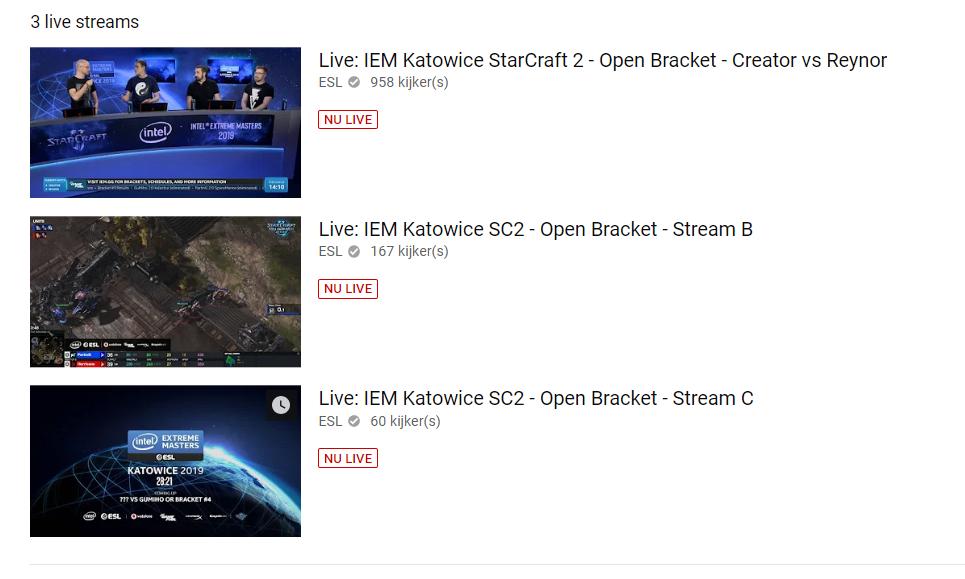965x579 pixels.
Task: Click NU LIVE badge under Stream C
Action: pos(348,458)
